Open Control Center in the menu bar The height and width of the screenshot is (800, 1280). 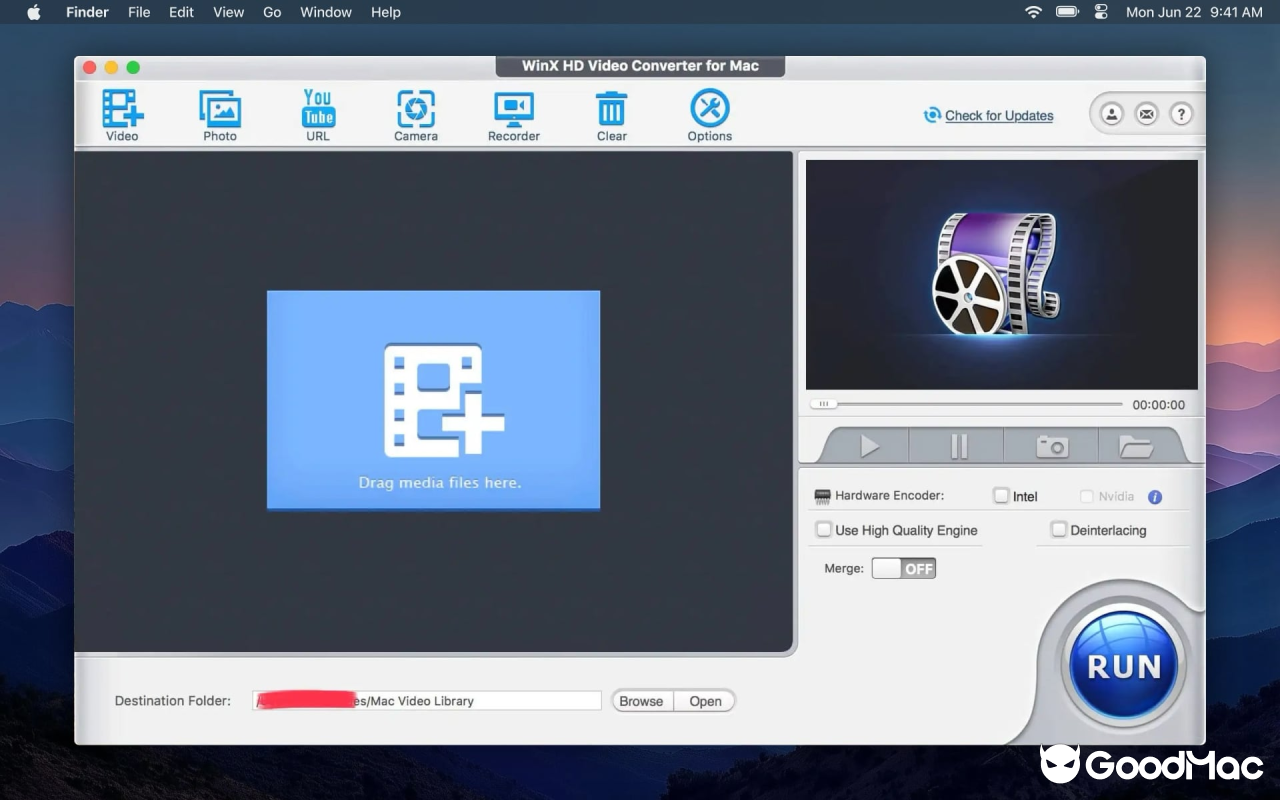point(1101,12)
